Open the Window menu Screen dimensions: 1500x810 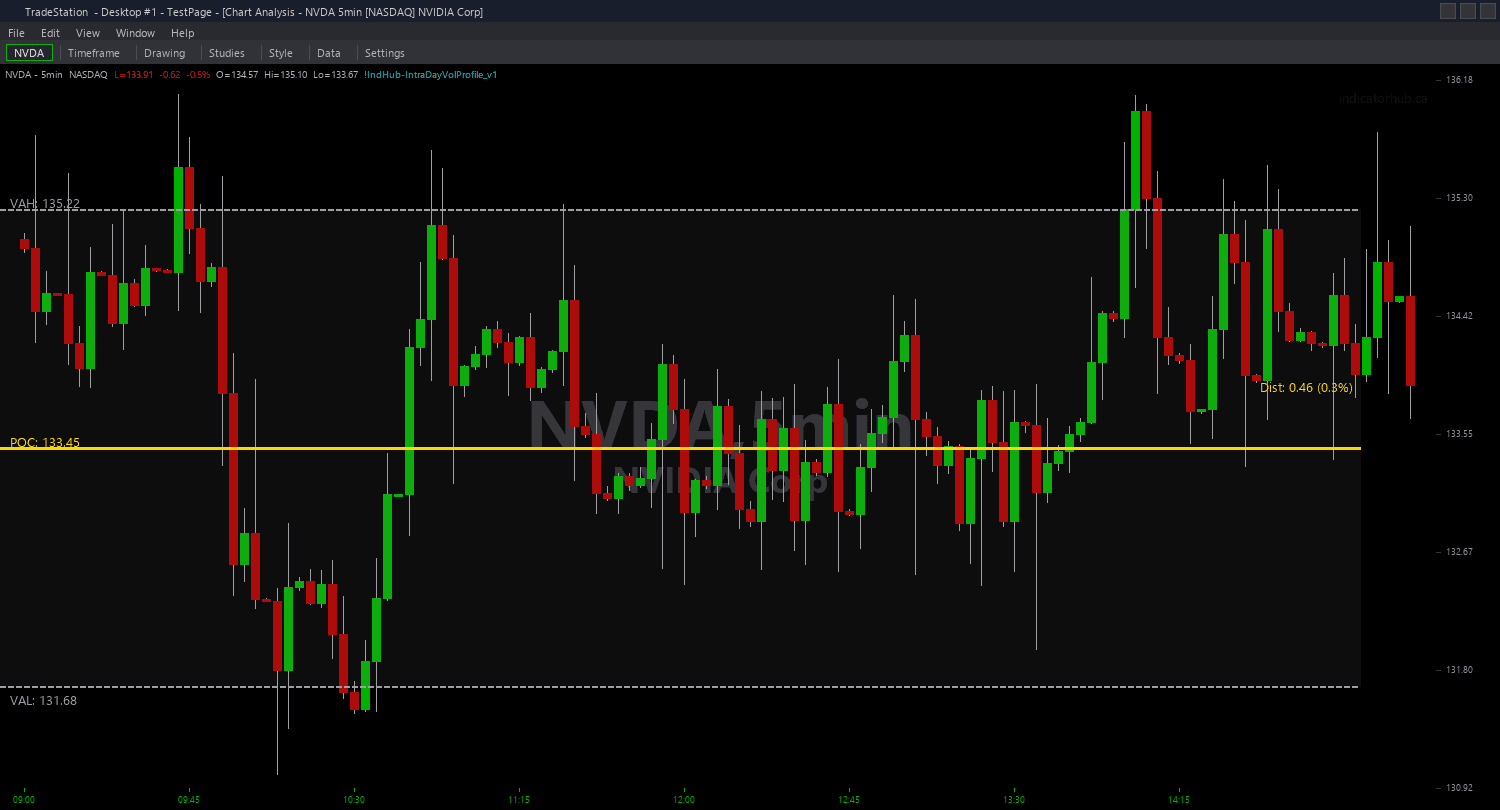135,32
